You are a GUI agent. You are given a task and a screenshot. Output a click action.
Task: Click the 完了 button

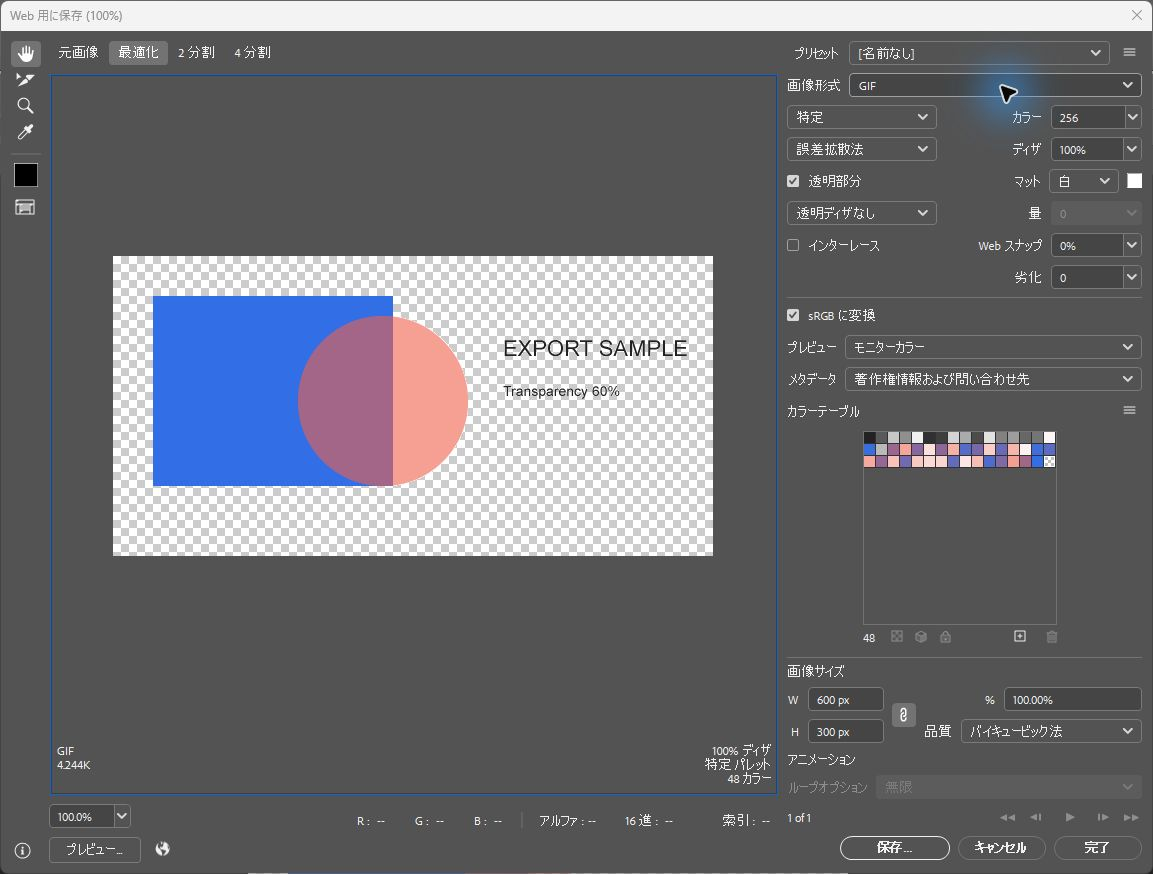pos(1097,848)
